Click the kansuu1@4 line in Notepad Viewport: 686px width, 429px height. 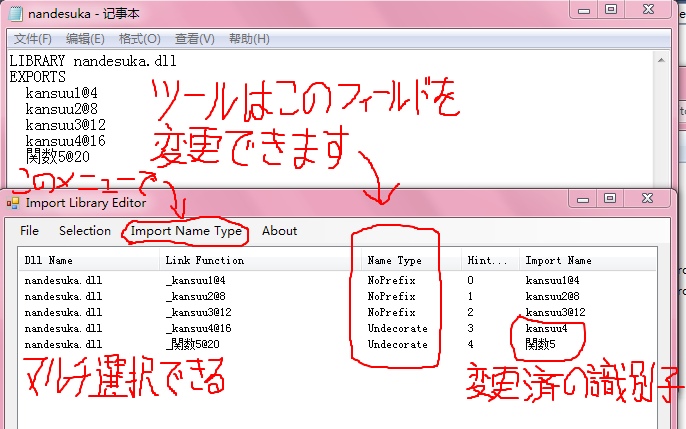(62, 93)
